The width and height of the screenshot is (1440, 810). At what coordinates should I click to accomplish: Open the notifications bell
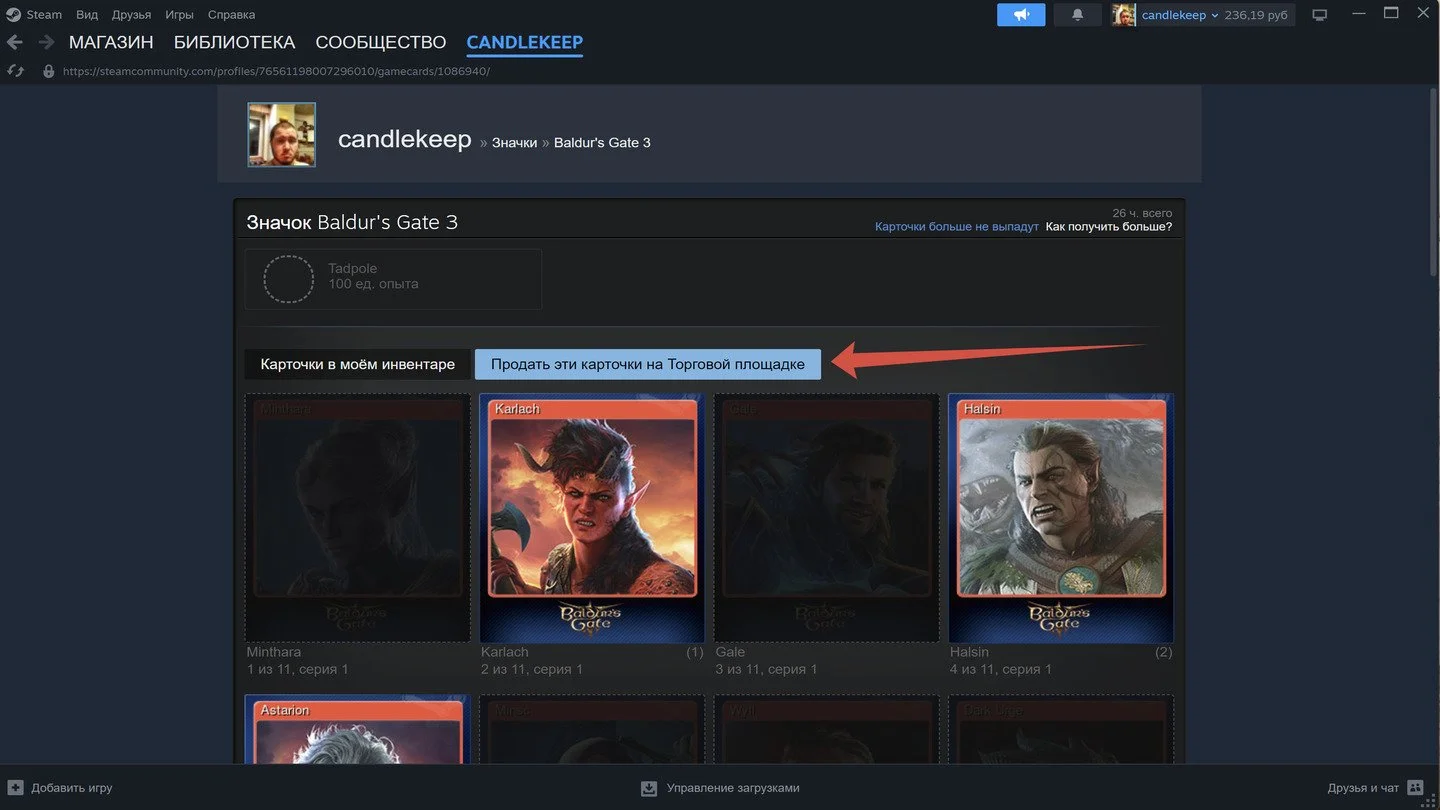click(x=1078, y=15)
